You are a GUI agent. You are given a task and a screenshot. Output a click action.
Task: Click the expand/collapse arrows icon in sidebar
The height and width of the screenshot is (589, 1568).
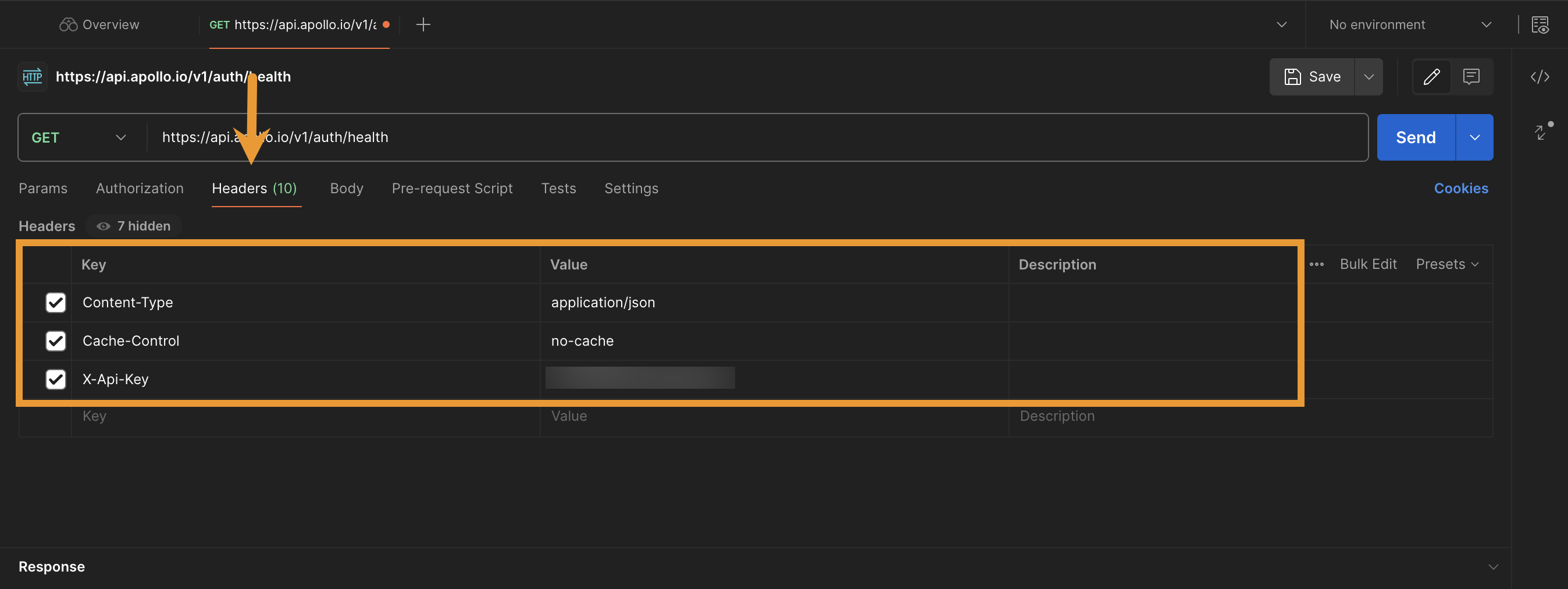point(1541,132)
